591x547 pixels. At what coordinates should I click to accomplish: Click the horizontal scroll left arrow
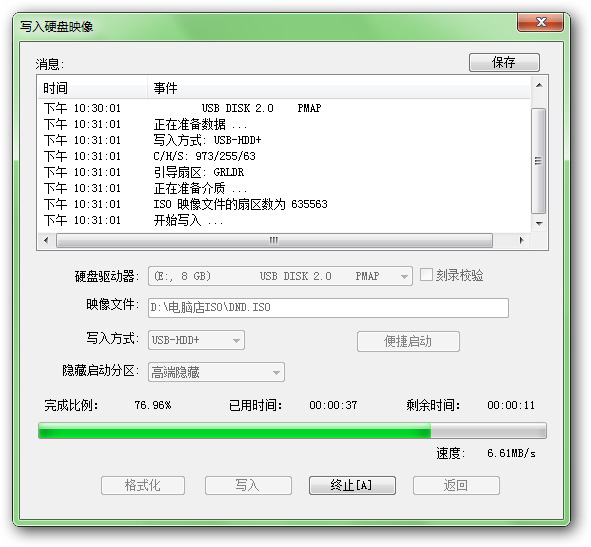click(x=46, y=240)
